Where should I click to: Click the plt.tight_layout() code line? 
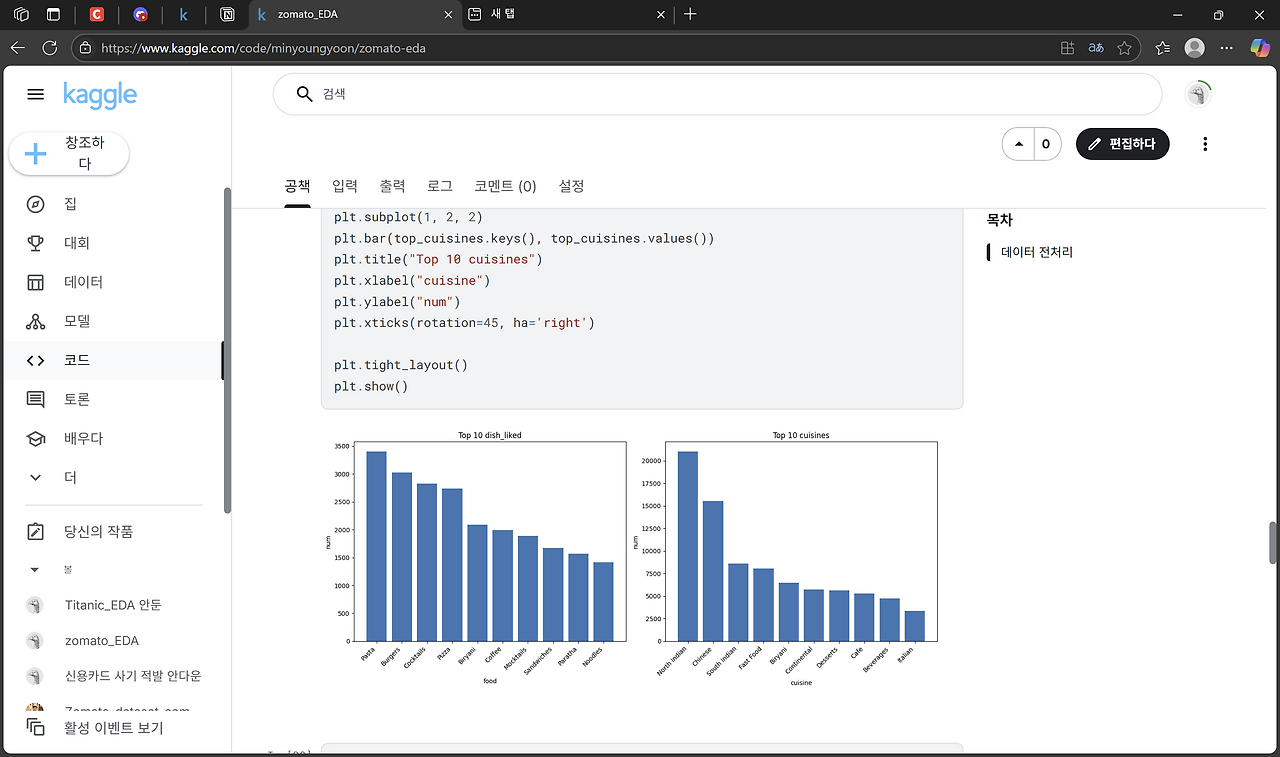point(401,365)
